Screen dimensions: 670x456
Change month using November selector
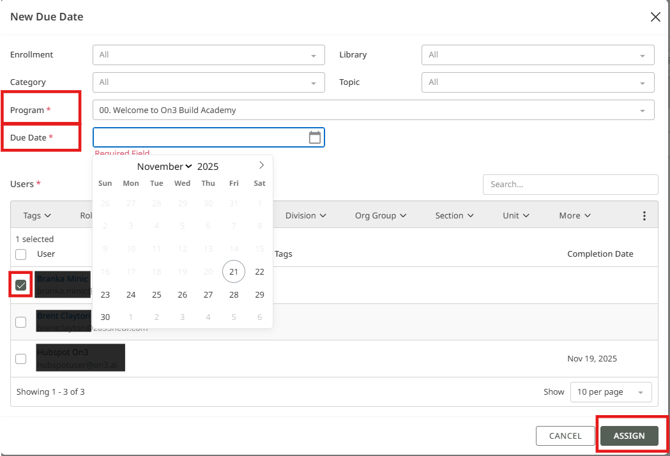pyautogui.click(x=164, y=167)
